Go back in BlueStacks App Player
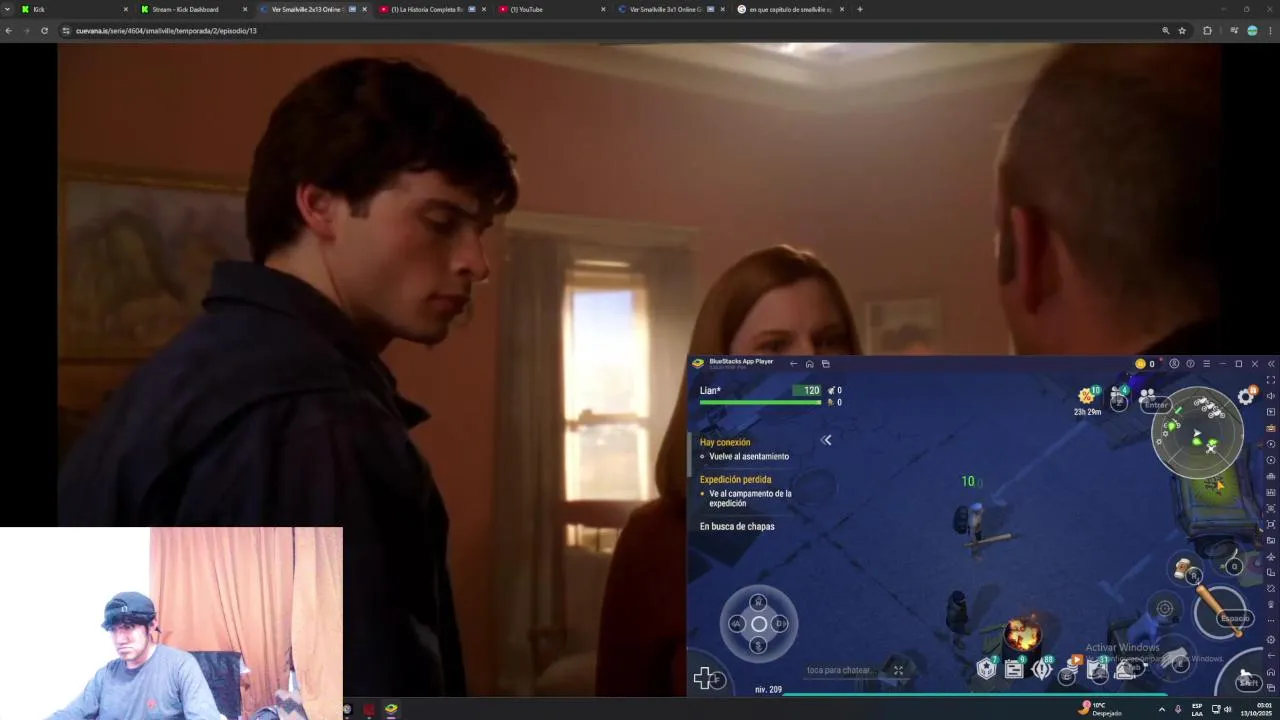 point(793,364)
